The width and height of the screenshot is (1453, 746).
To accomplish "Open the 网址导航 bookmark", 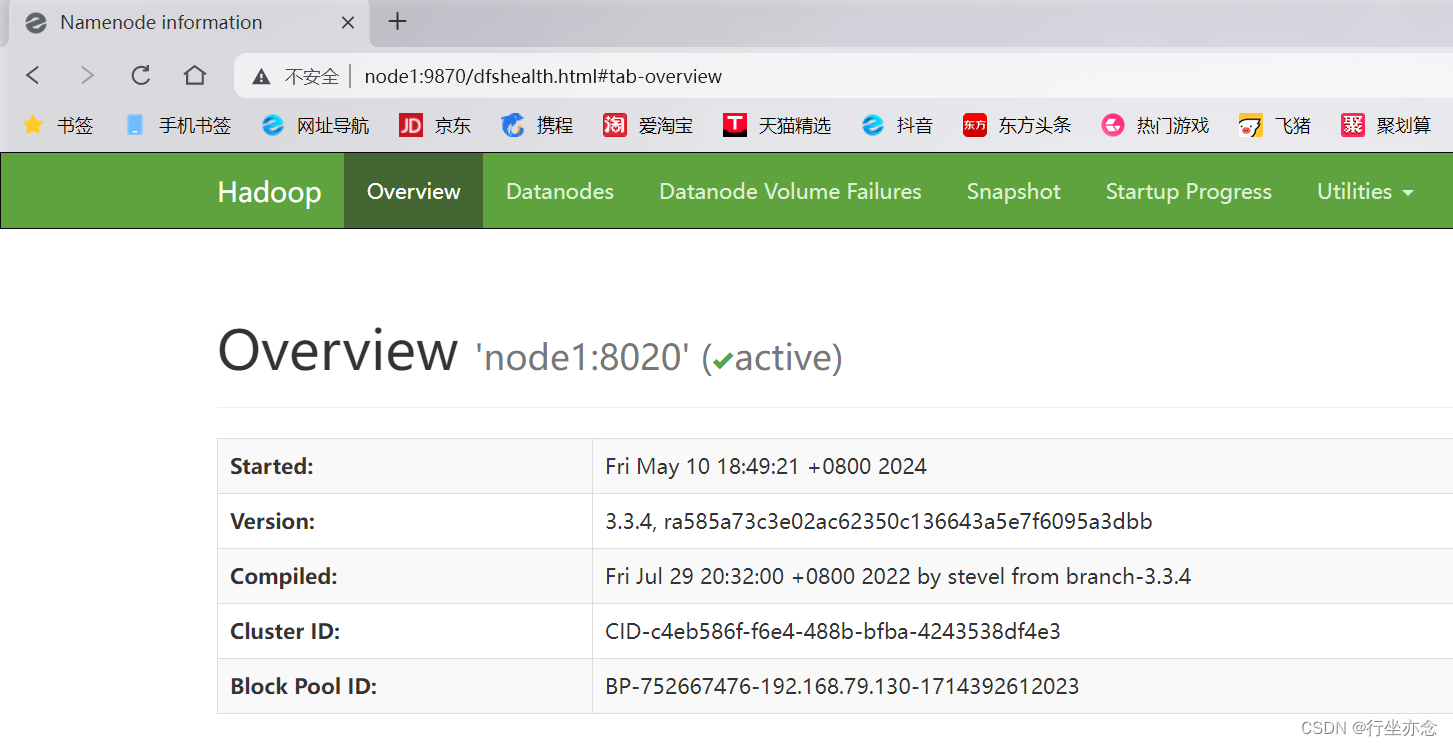I will [x=316, y=124].
